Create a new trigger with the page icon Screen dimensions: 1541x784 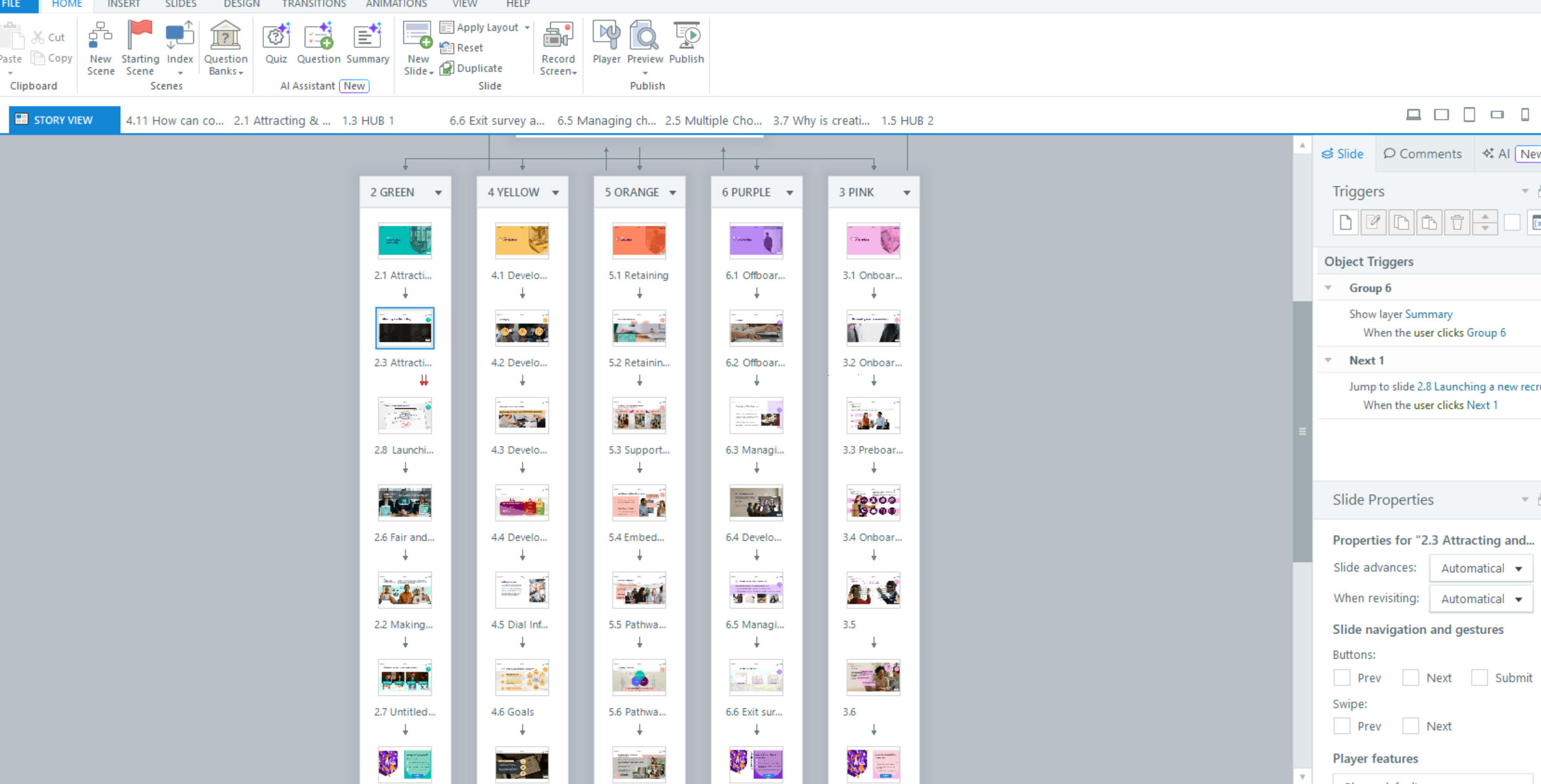(1345, 222)
